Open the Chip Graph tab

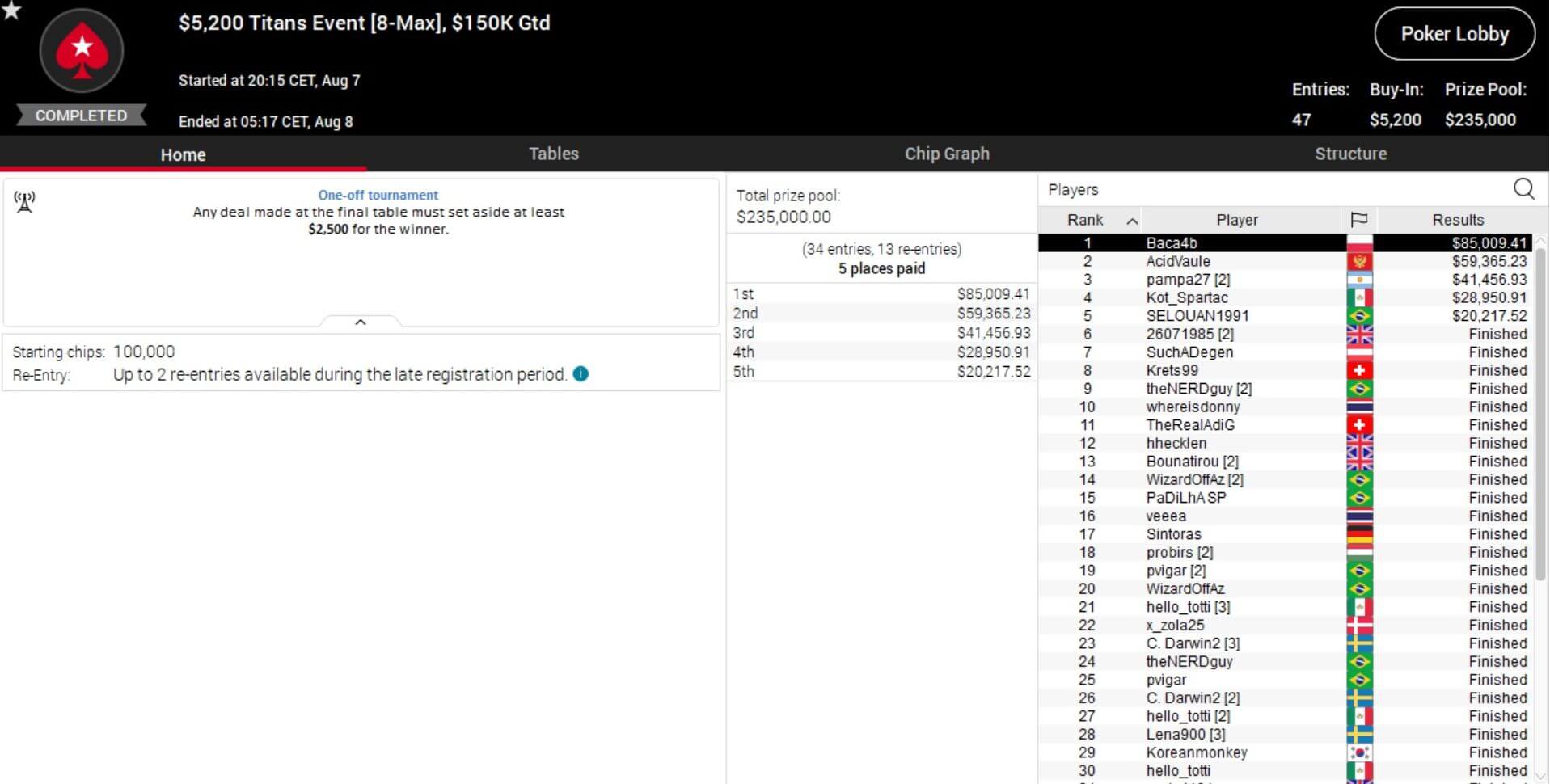pos(946,154)
